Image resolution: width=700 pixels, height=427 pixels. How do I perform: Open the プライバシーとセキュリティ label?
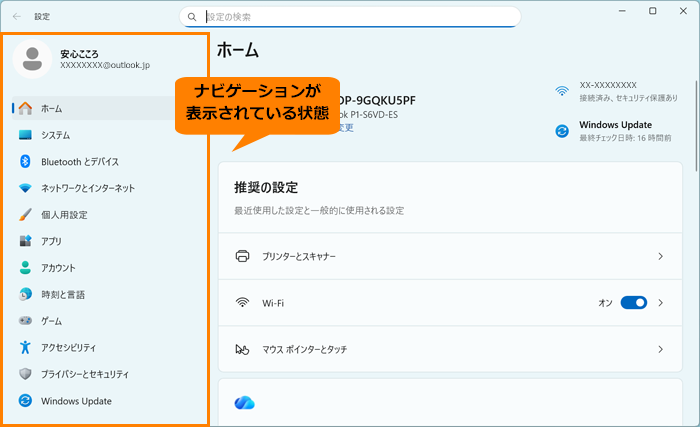(x=85, y=374)
